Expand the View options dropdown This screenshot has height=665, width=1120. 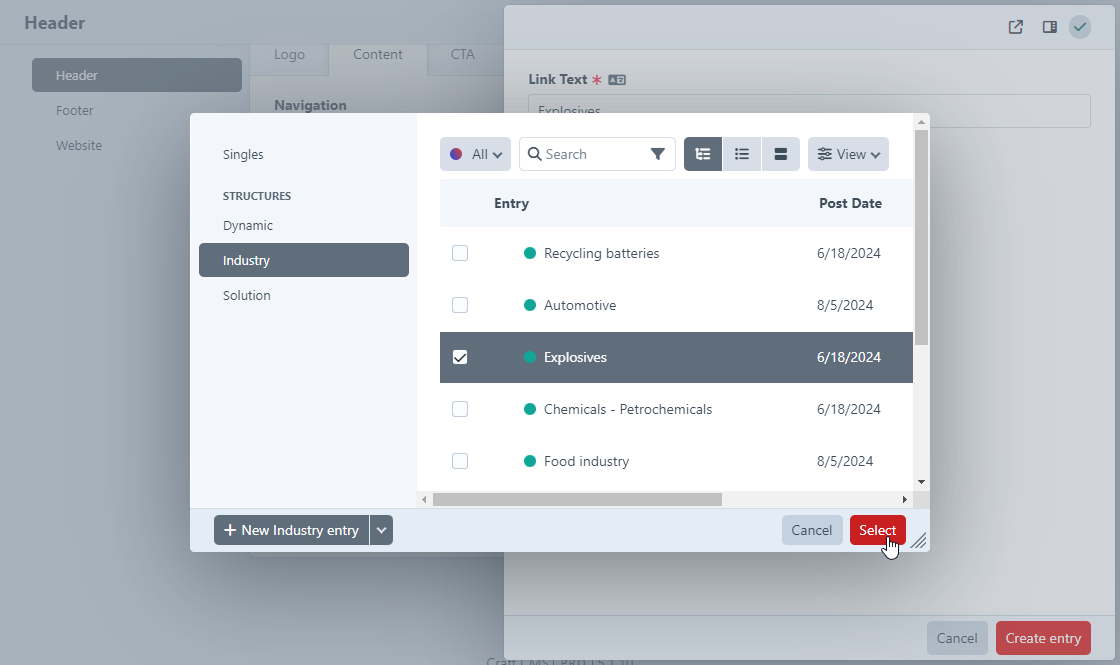(x=848, y=154)
